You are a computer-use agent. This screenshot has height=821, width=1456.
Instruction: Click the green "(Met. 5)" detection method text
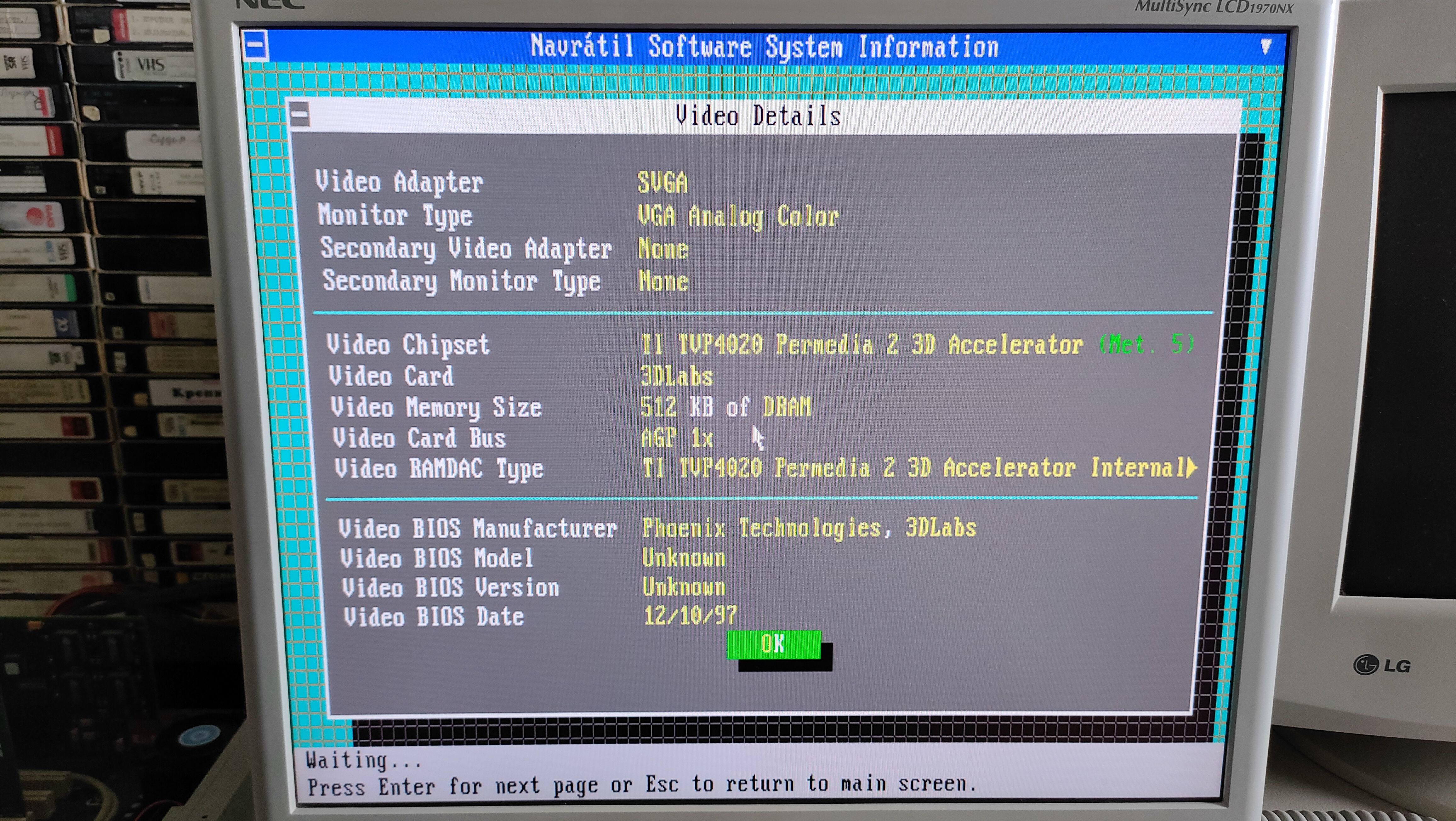[1146, 343]
